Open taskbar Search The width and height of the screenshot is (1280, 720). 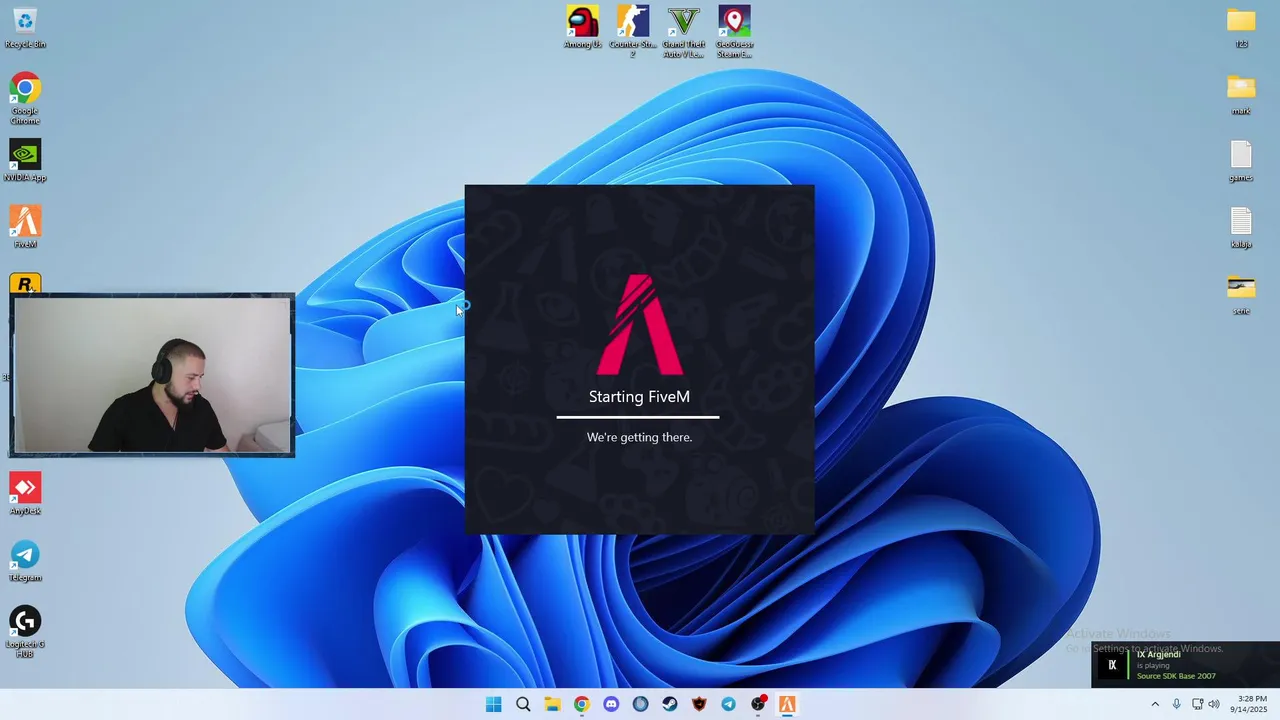pos(523,704)
